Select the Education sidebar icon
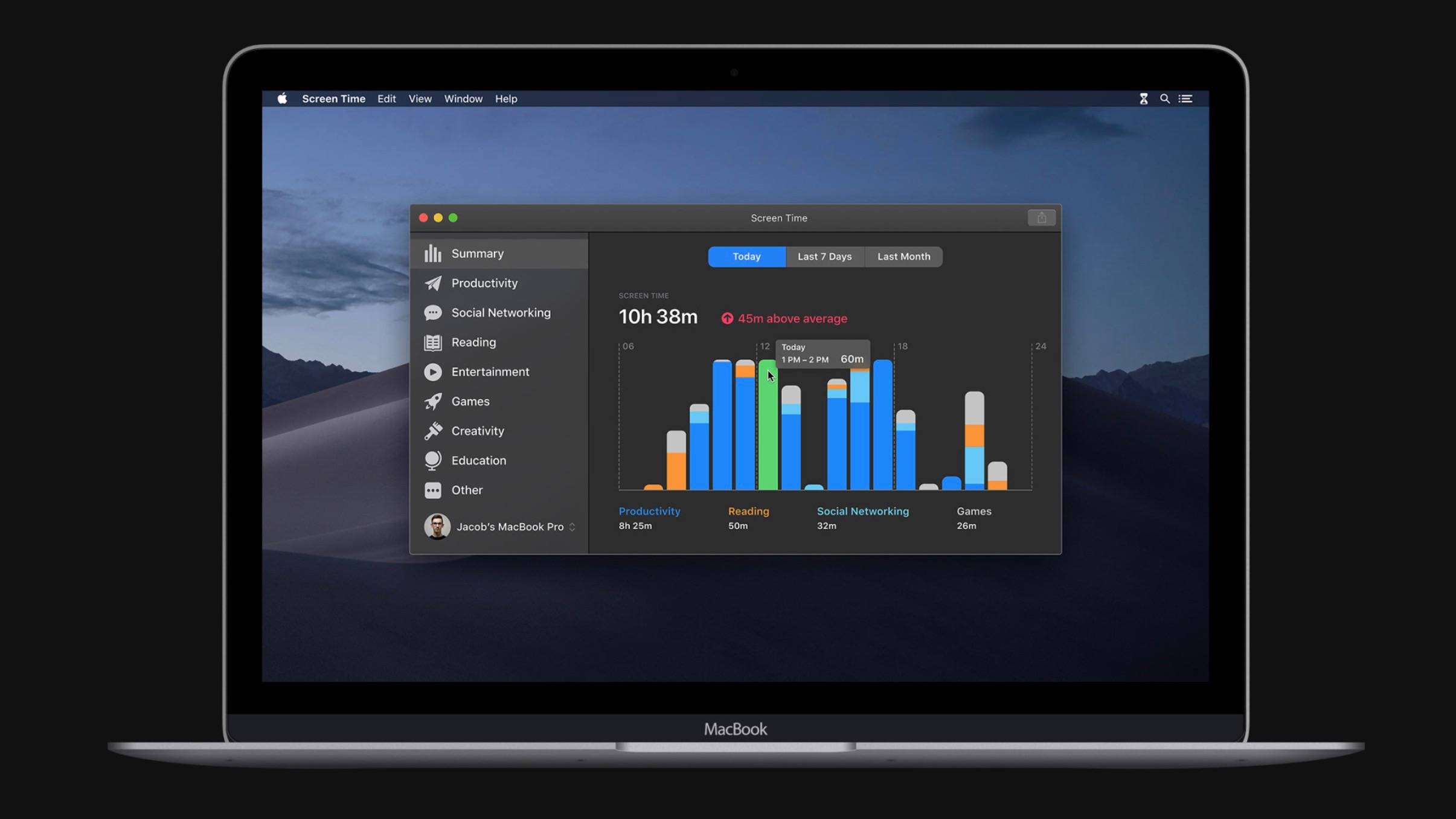This screenshot has width=1456, height=819. [x=432, y=460]
